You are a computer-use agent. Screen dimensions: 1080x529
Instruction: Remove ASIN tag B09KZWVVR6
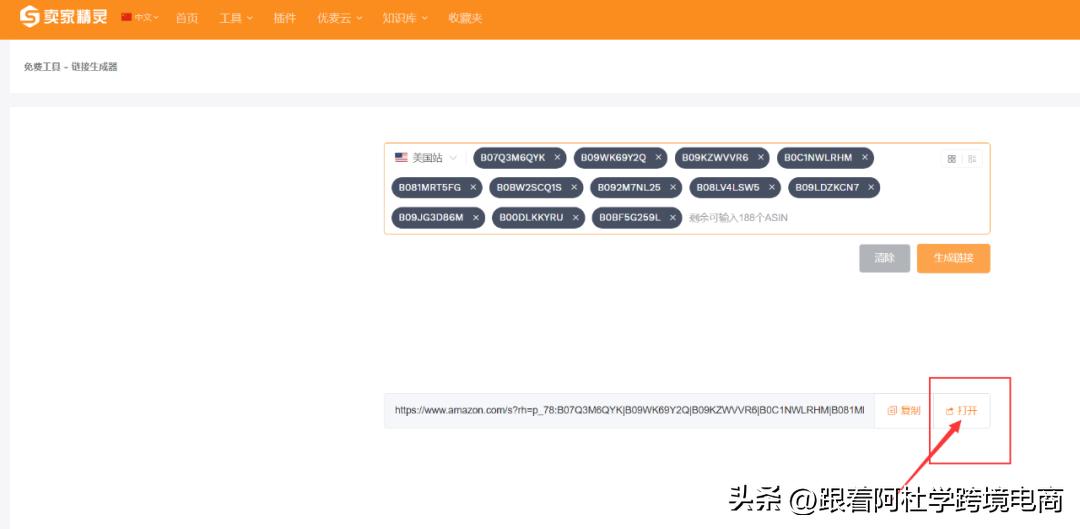coord(760,158)
